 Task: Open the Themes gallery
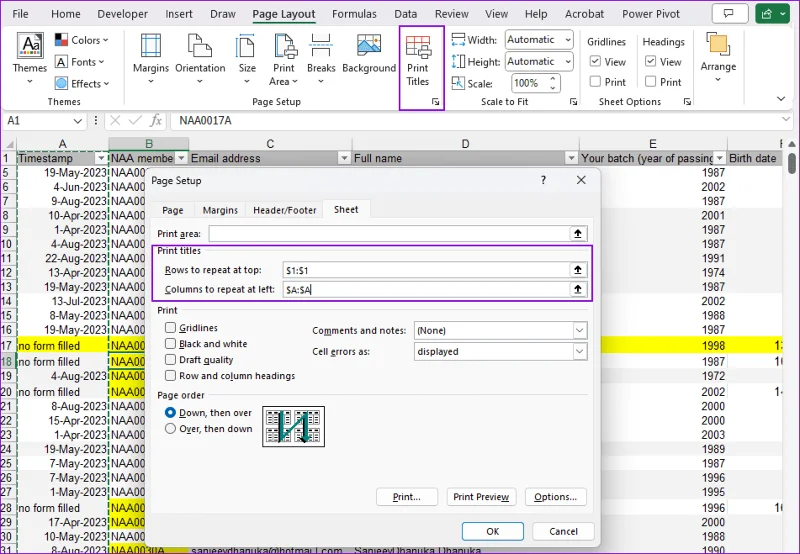30,59
